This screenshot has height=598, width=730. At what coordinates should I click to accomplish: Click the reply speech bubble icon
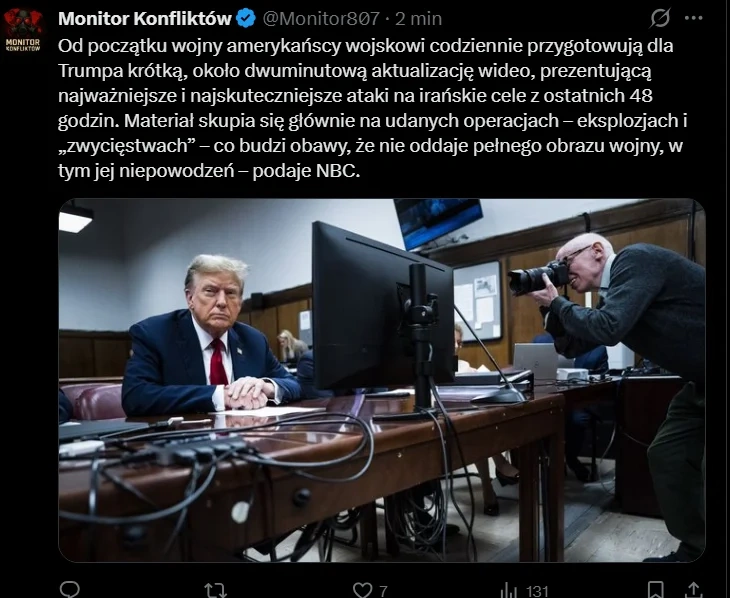70,590
